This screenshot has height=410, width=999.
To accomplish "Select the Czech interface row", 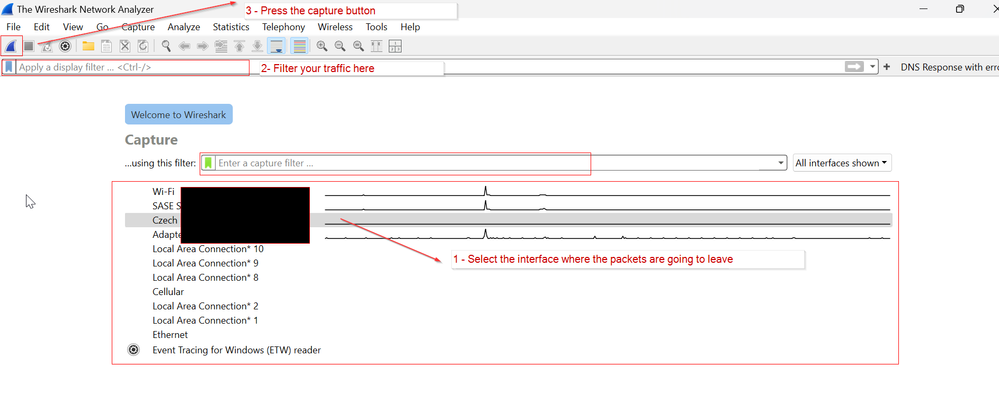I will 508,220.
